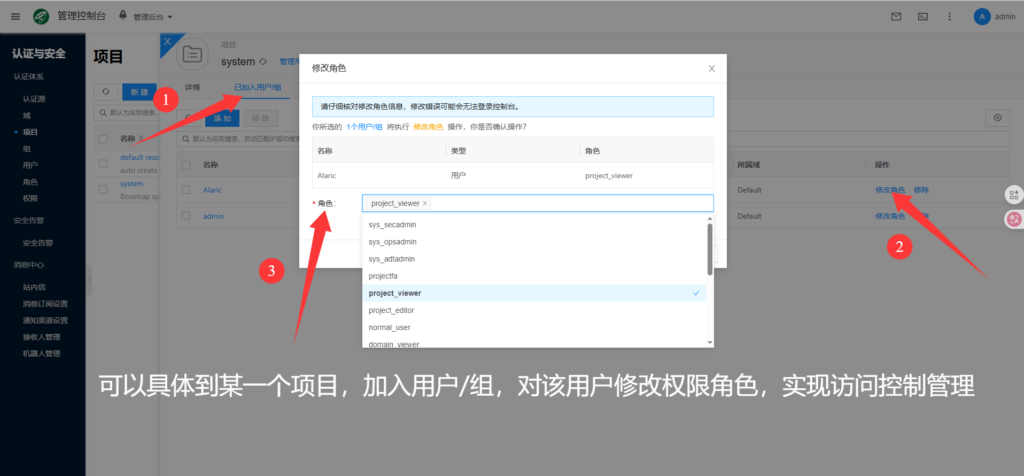Check the default project row checkbox
This screenshot has width=1024, height=476.
coord(103,162)
